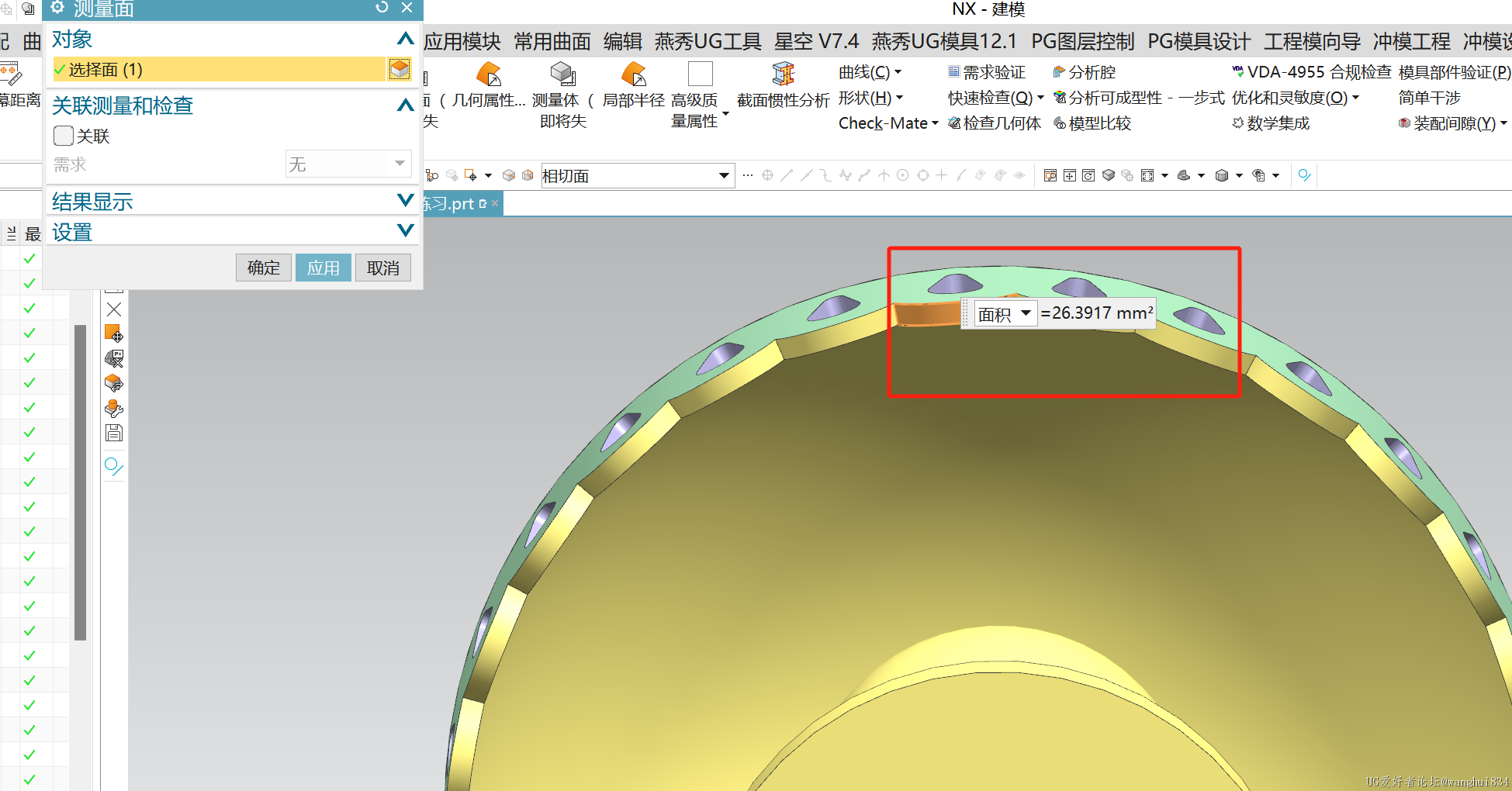Open the PG模具设计 ribbon tab
Screen dimensions: 1512x791
click(x=1199, y=41)
